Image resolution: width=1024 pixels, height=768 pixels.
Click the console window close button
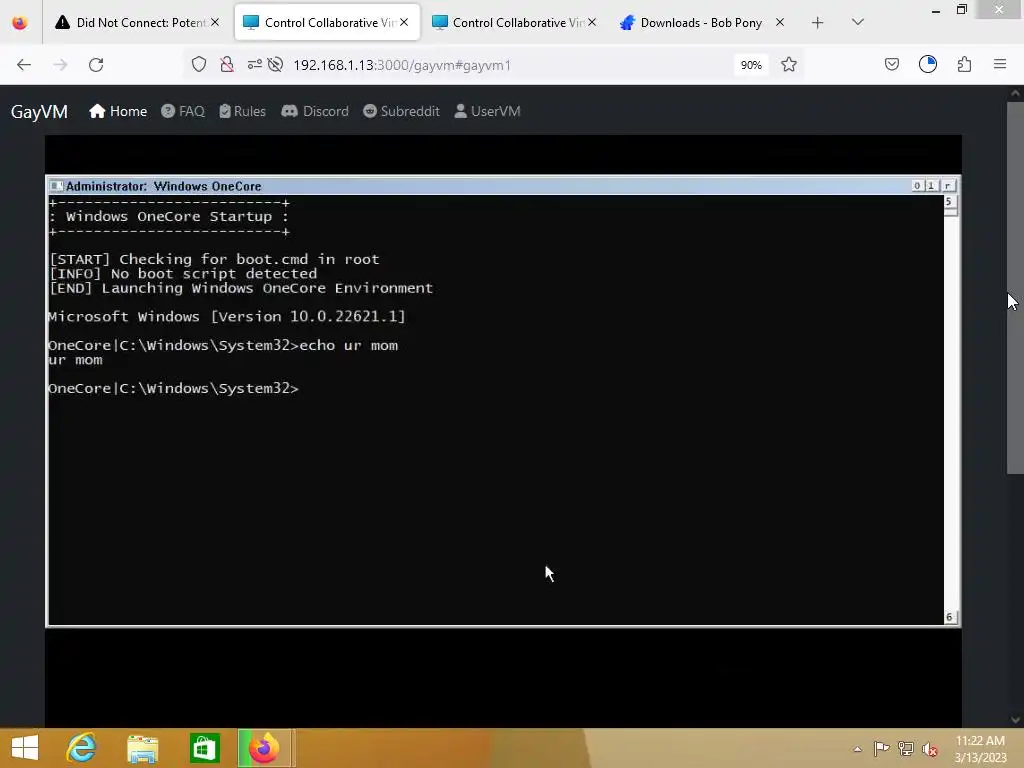click(948, 186)
